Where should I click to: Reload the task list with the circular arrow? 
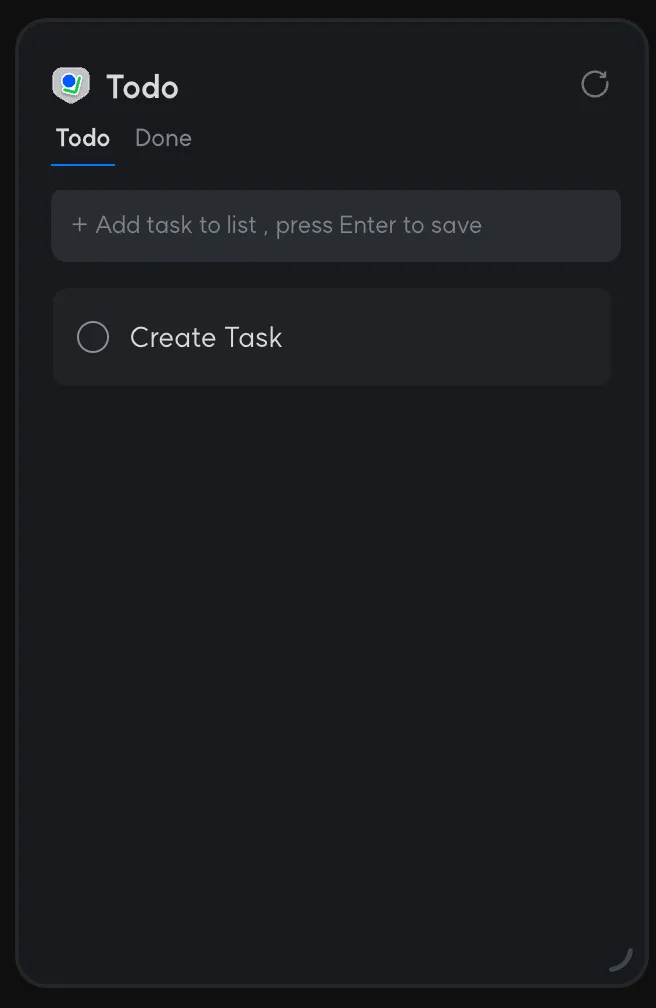point(595,85)
